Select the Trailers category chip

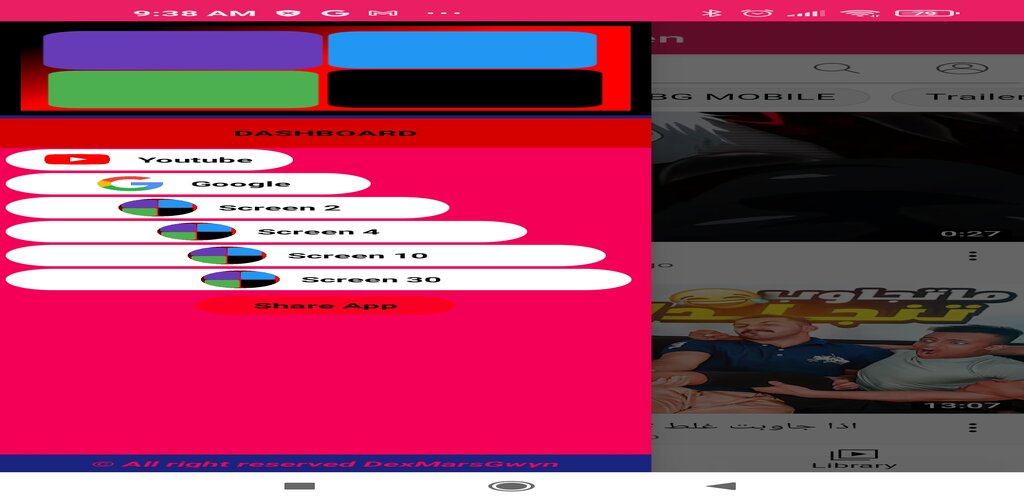[958, 97]
